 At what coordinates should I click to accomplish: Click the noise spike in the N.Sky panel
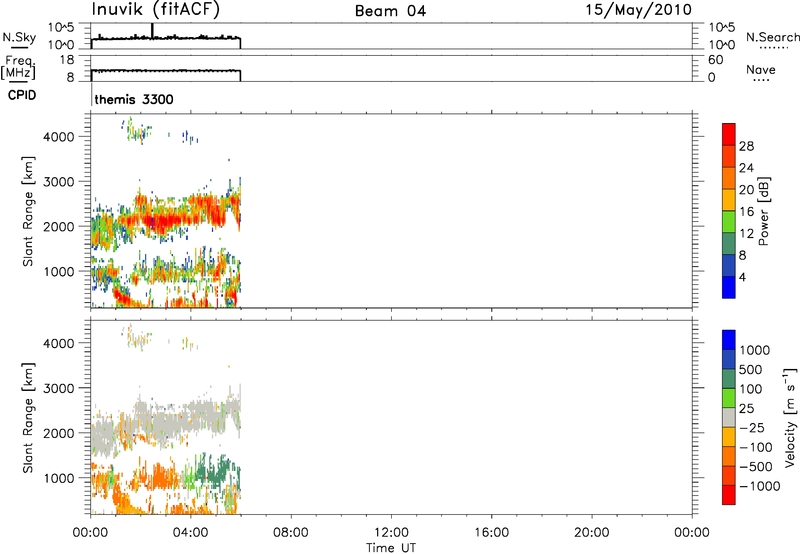(x=152, y=31)
